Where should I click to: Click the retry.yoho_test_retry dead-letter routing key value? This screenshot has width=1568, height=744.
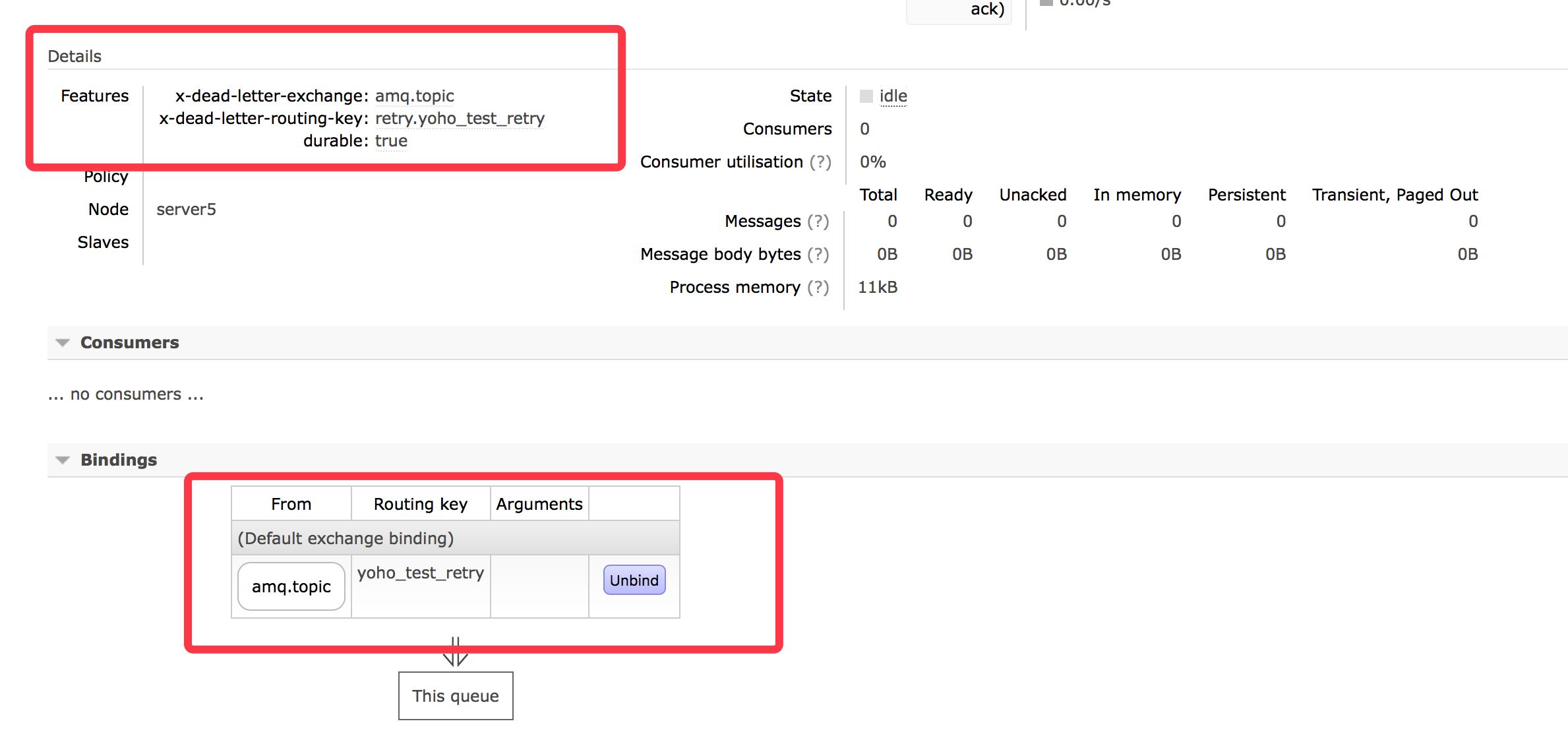point(460,118)
